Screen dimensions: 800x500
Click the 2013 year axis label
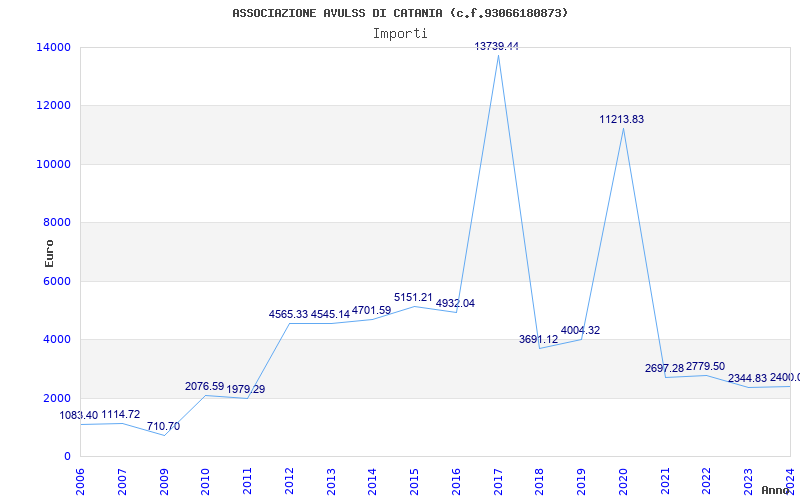[331, 481]
